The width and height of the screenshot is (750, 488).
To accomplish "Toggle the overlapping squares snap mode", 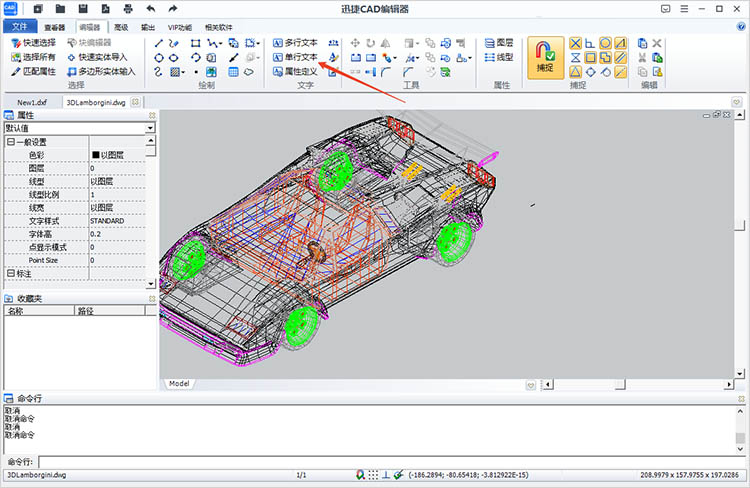I will pos(605,58).
